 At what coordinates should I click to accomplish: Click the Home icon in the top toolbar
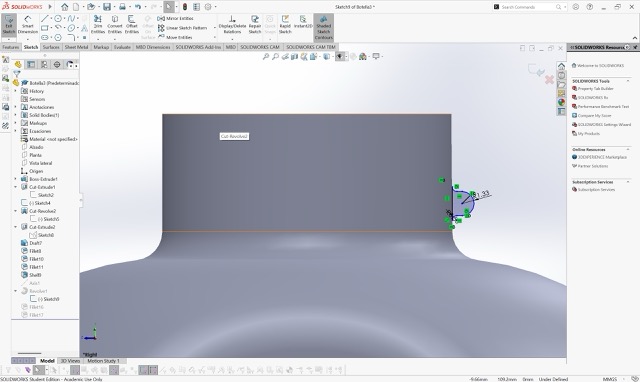(x=64, y=7)
